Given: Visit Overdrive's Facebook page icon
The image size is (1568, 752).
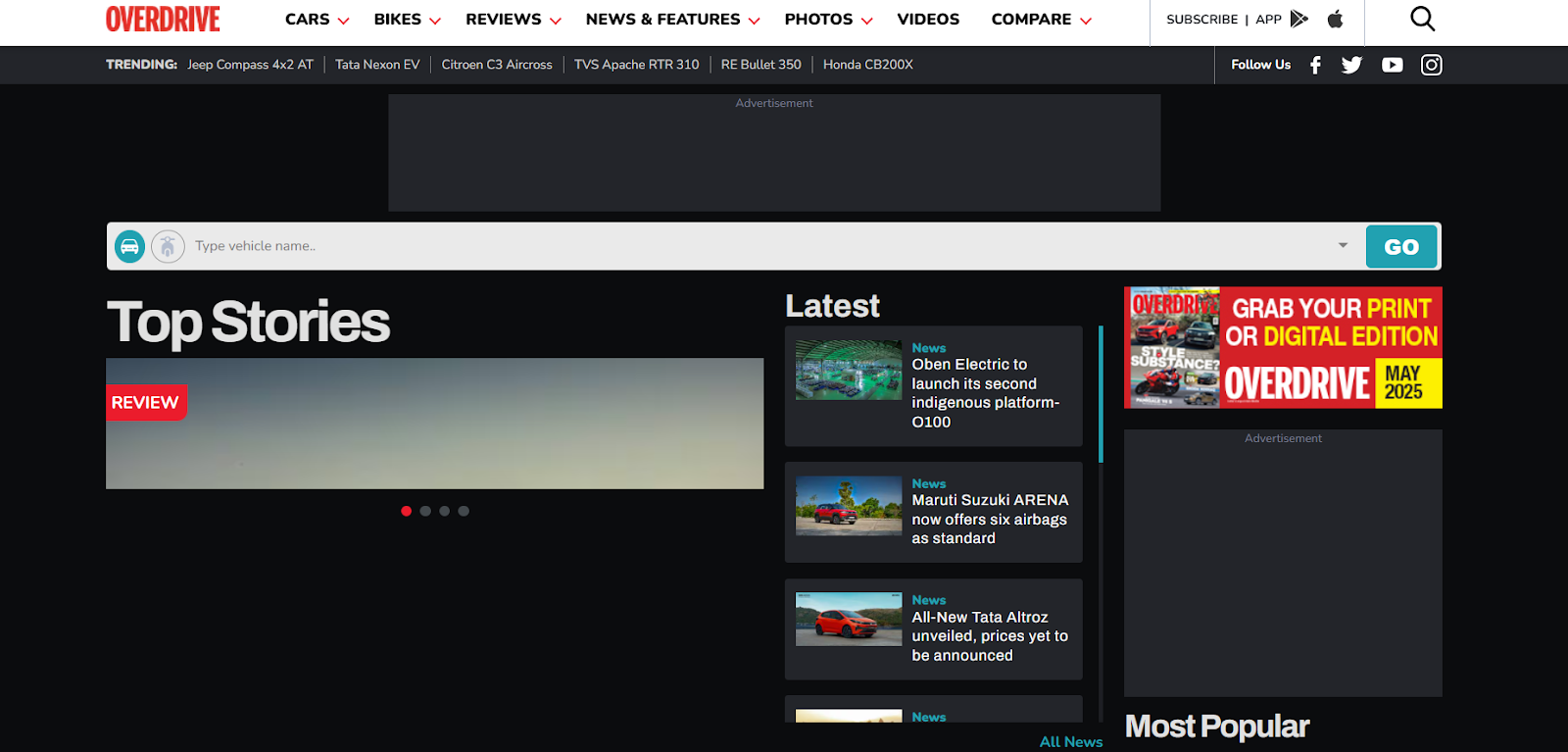Looking at the screenshot, I should 1315,65.
